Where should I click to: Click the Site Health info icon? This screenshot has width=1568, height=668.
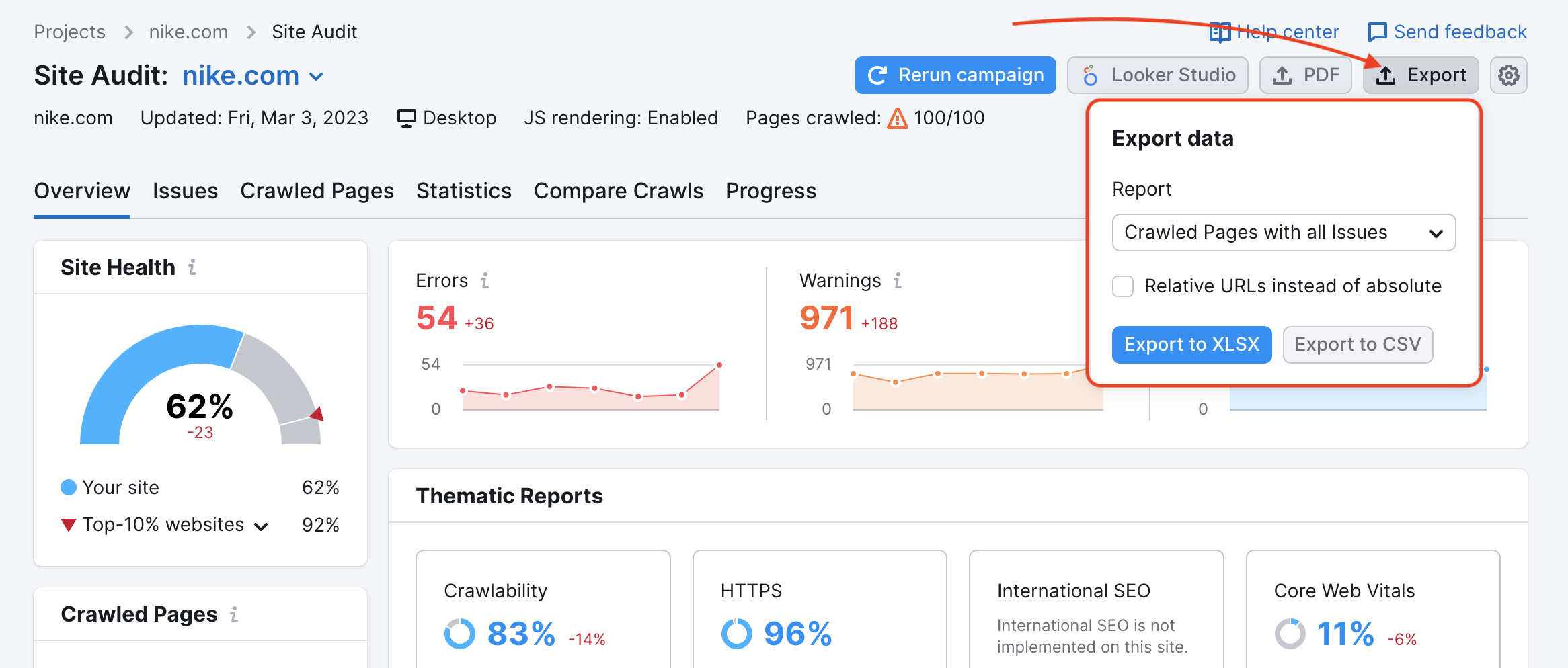coord(192,267)
